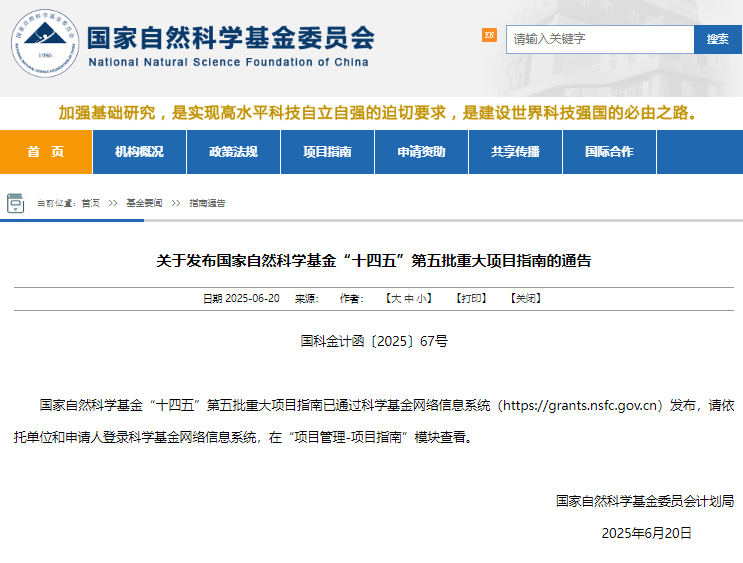Click the 打印 print link
Viewport: 743px width, 563px height.
tap(471, 299)
